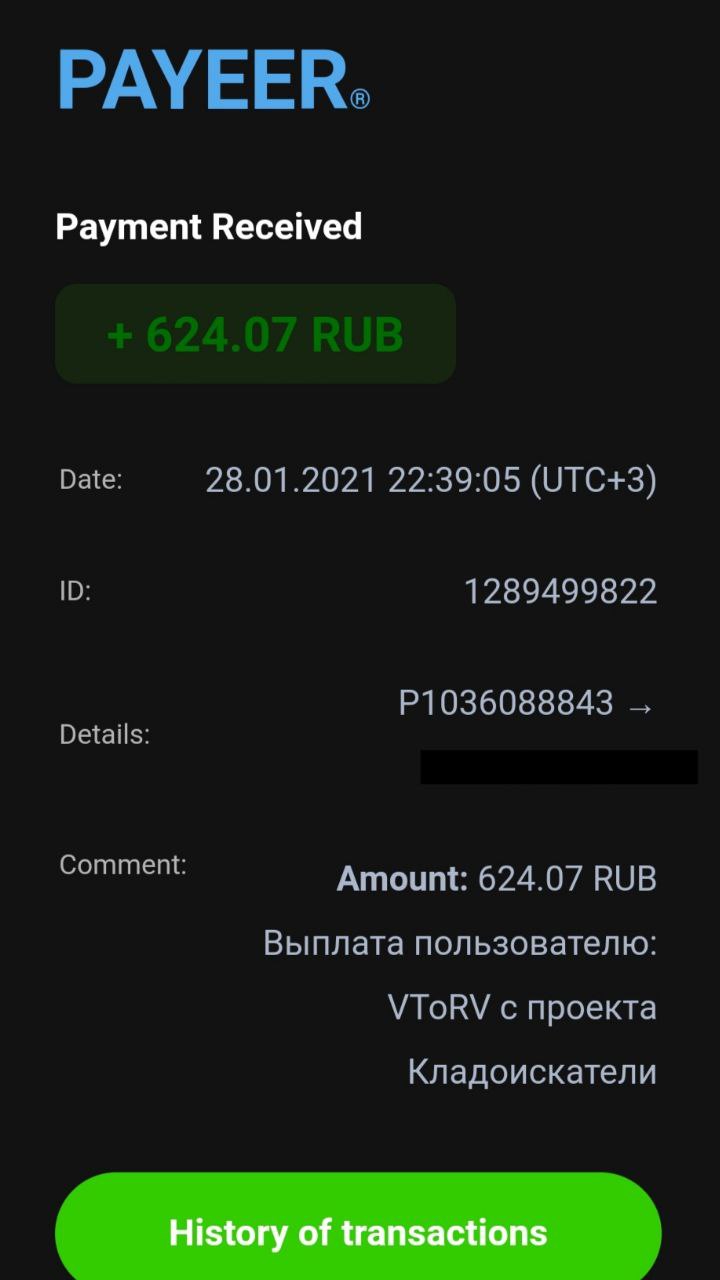The height and width of the screenshot is (1280, 720).
Task: Click the ID: label
Action: pos(75,591)
